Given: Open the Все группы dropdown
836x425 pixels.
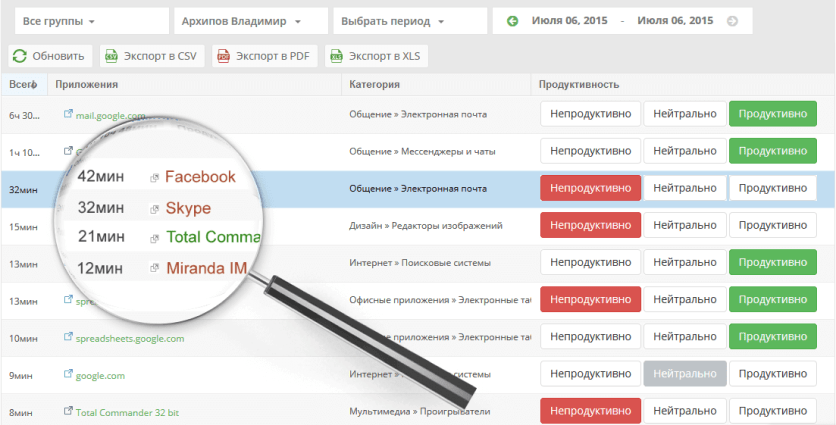Looking at the screenshot, I should 85,21.
